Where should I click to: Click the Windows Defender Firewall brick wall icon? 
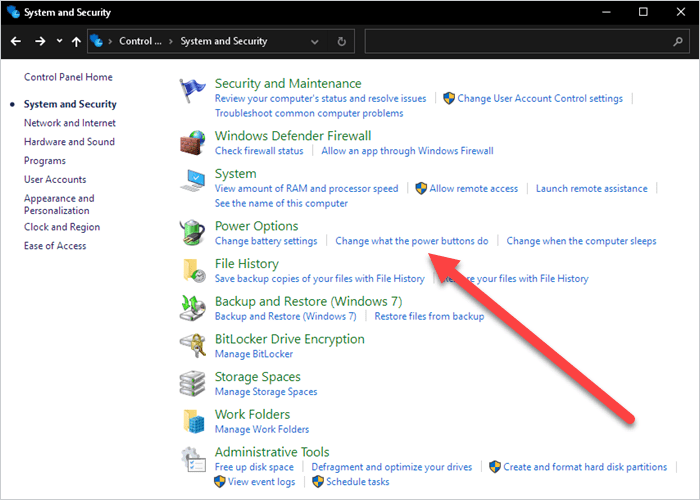[192, 143]
